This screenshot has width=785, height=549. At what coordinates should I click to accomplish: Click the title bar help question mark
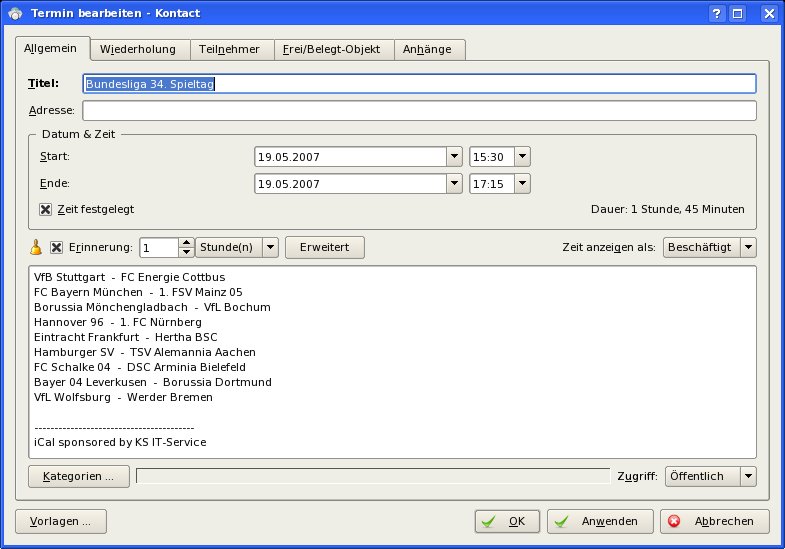click(716, 14)
